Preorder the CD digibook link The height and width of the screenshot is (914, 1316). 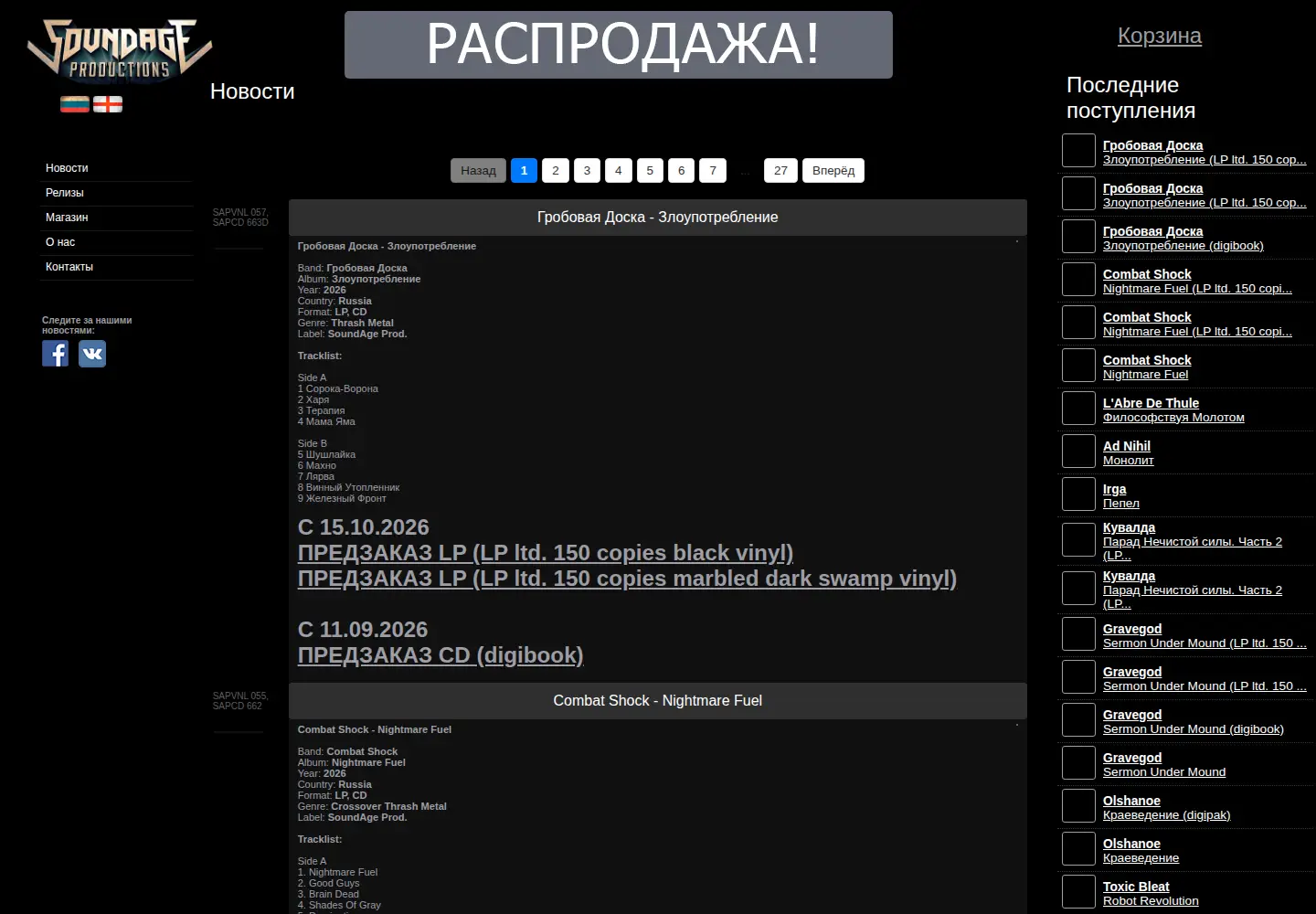point(440,655)
